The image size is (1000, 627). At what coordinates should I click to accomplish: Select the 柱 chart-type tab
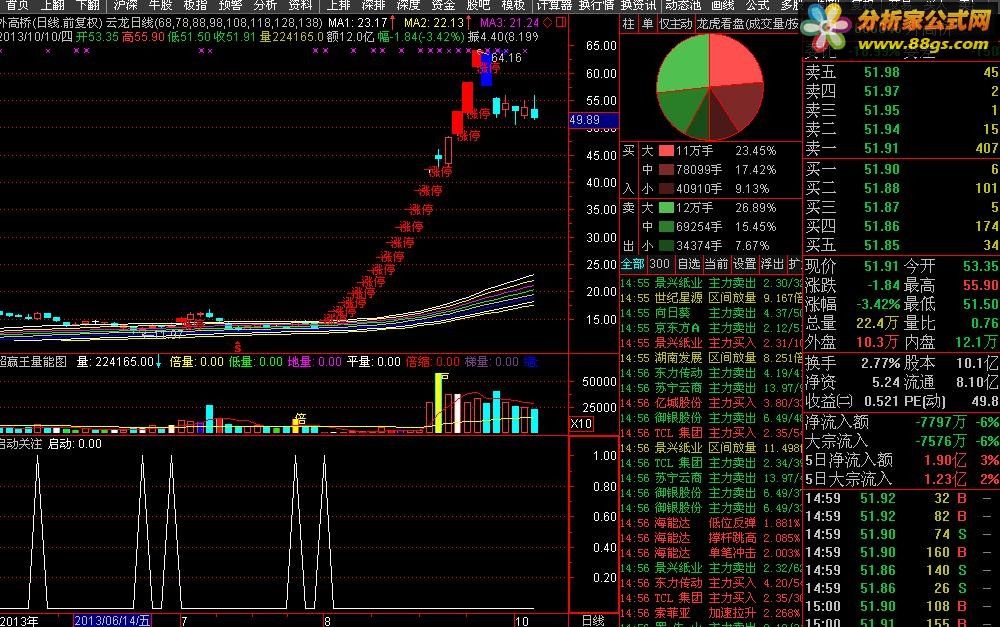[x=629, y=24]
